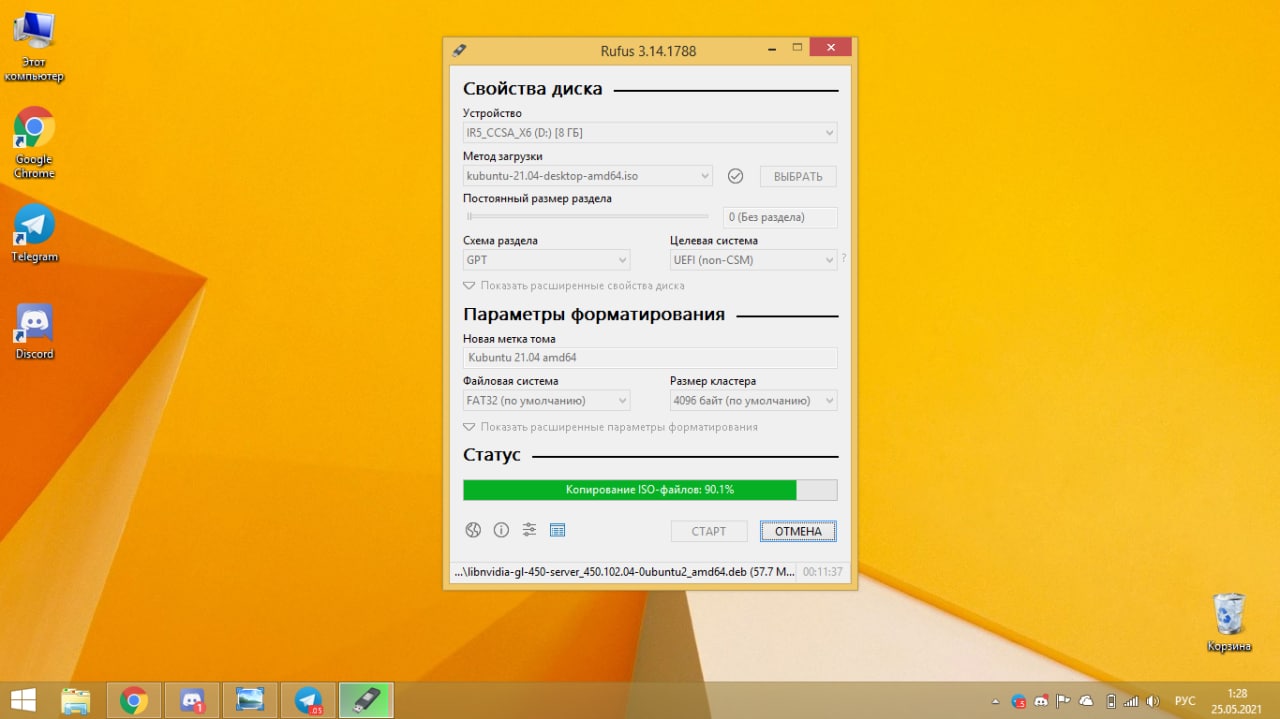Open Rufus language selection globe icon

473,530
